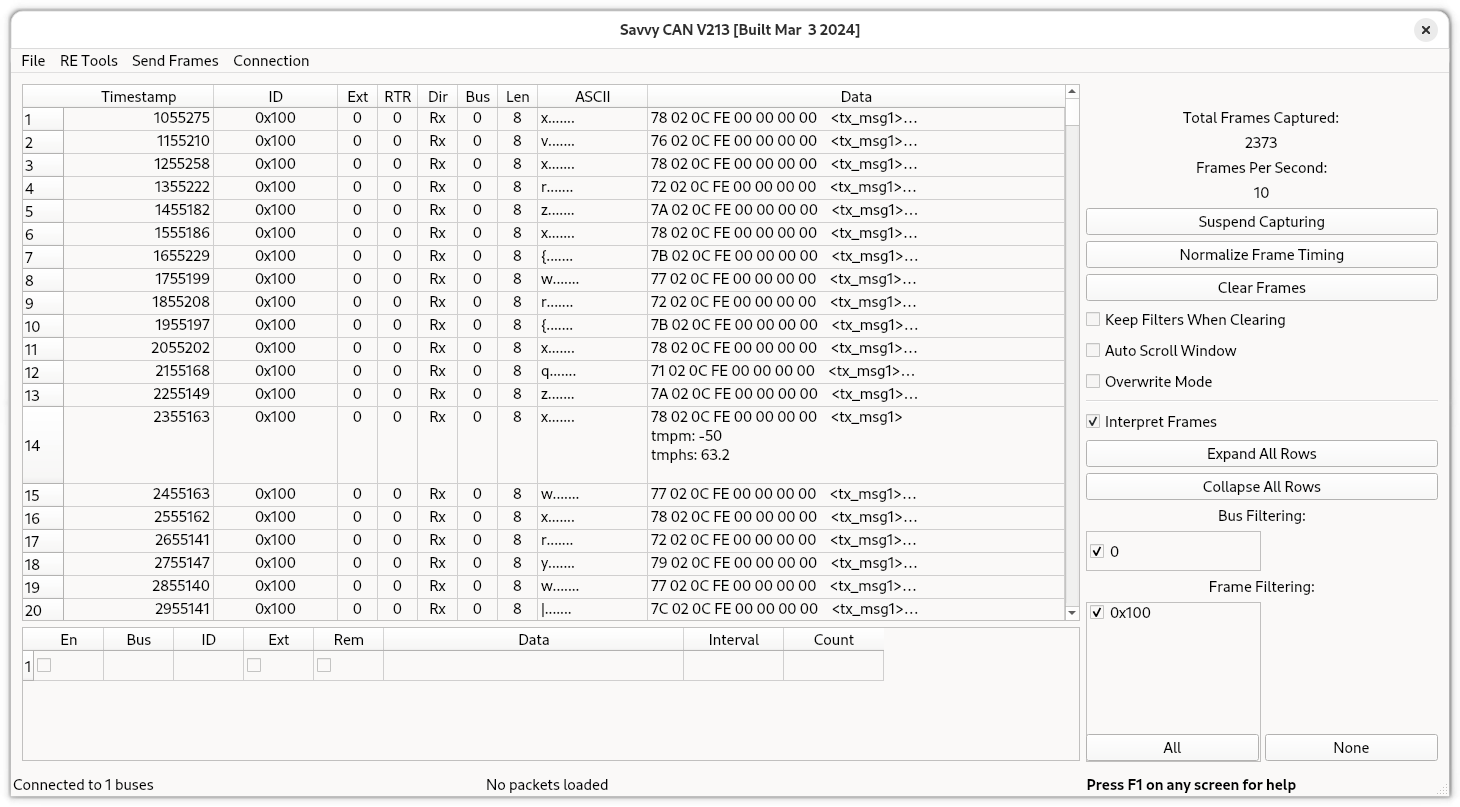The width and height of the screenshot is (1460, 807).
Task: Open the Send Frames menu
Action: [175, 61]
